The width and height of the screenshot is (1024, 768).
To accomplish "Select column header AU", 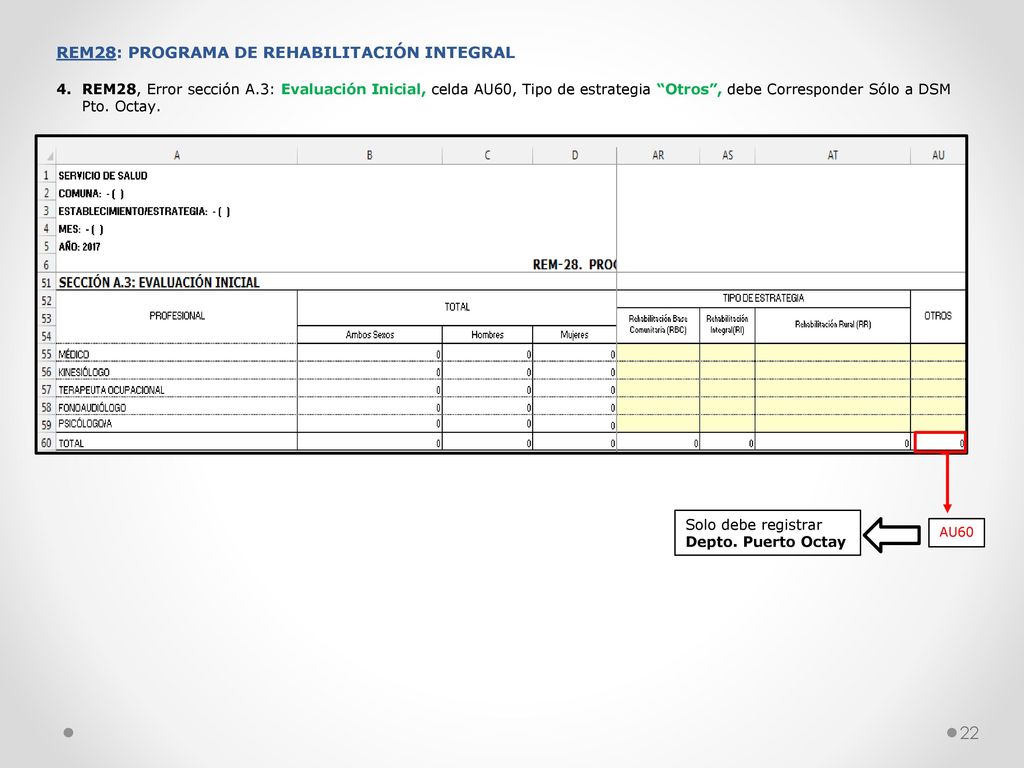I will click(x=938, y=155).
